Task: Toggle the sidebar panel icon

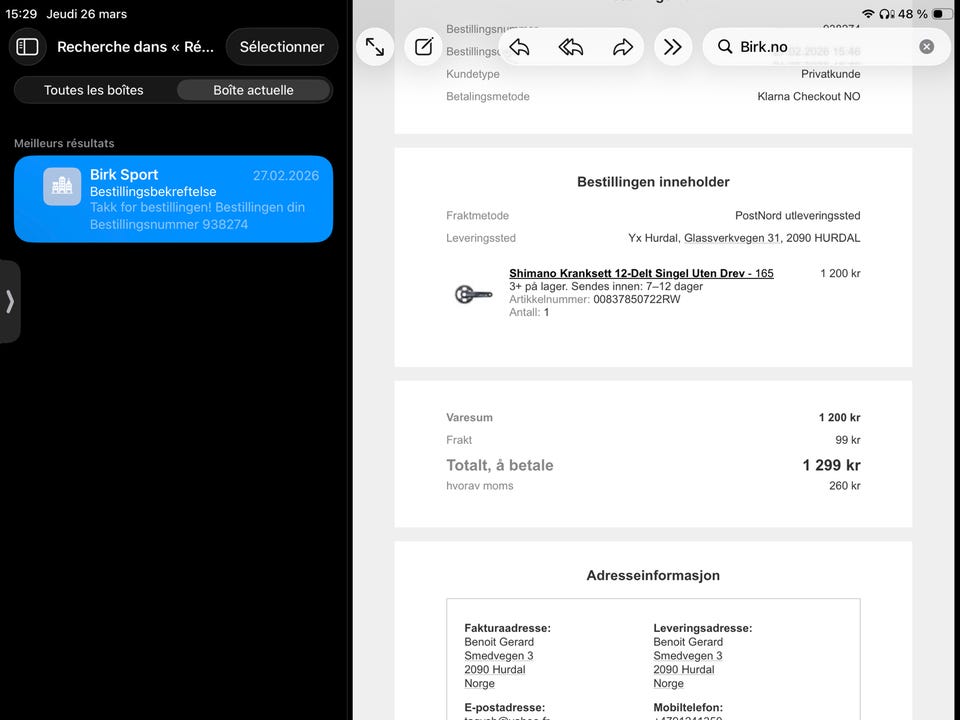Action: pos(28,47)
